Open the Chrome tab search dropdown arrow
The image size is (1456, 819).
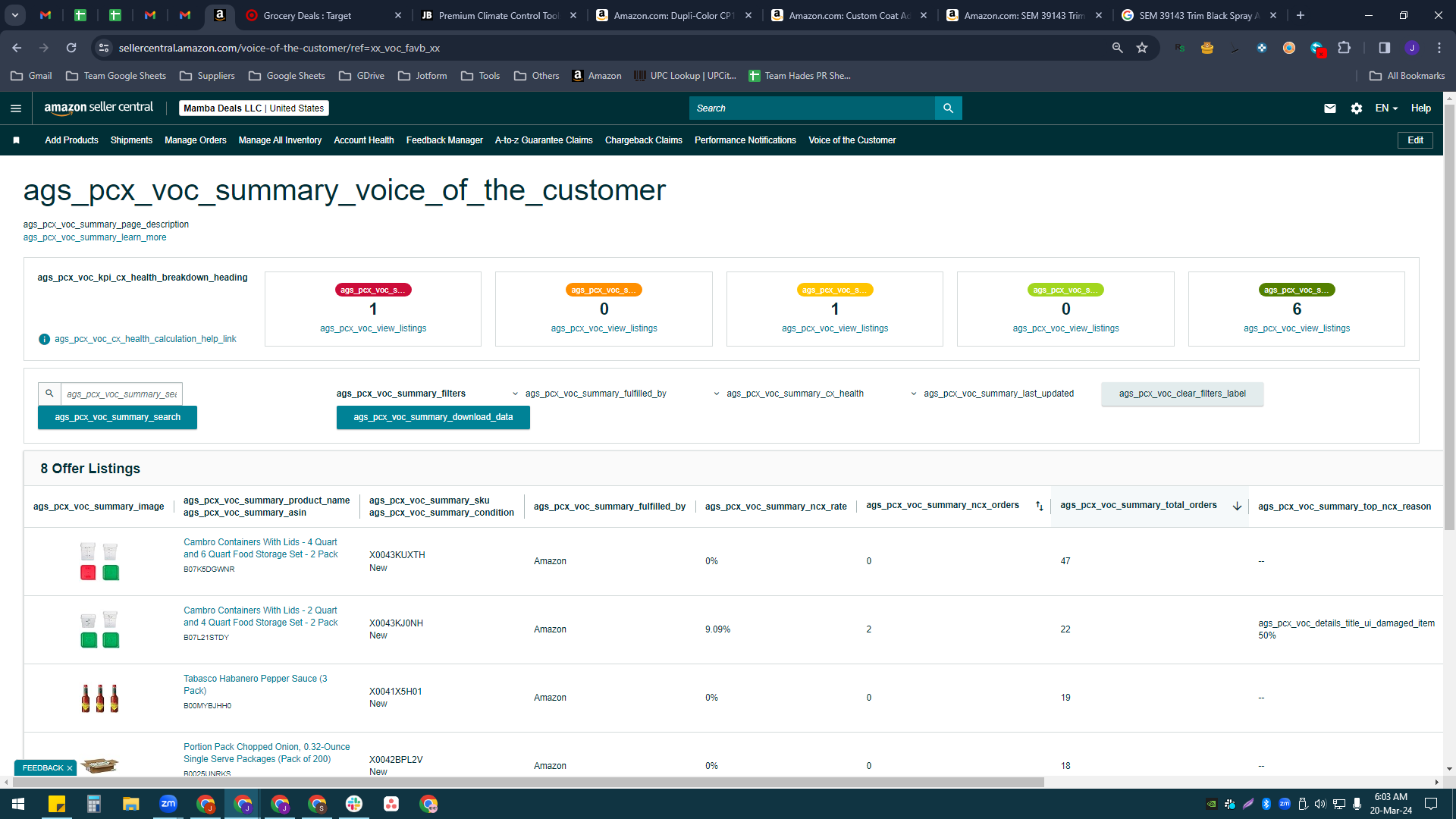click(15, 15)
